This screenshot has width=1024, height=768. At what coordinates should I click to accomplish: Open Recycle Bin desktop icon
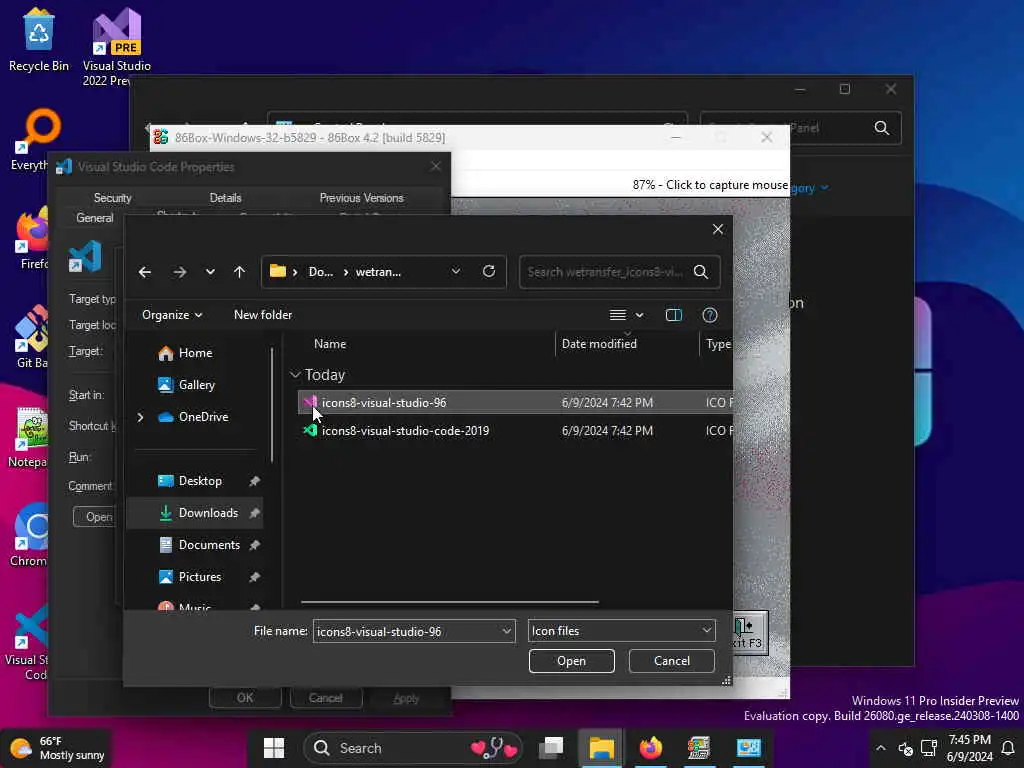(x=39, y=40)
